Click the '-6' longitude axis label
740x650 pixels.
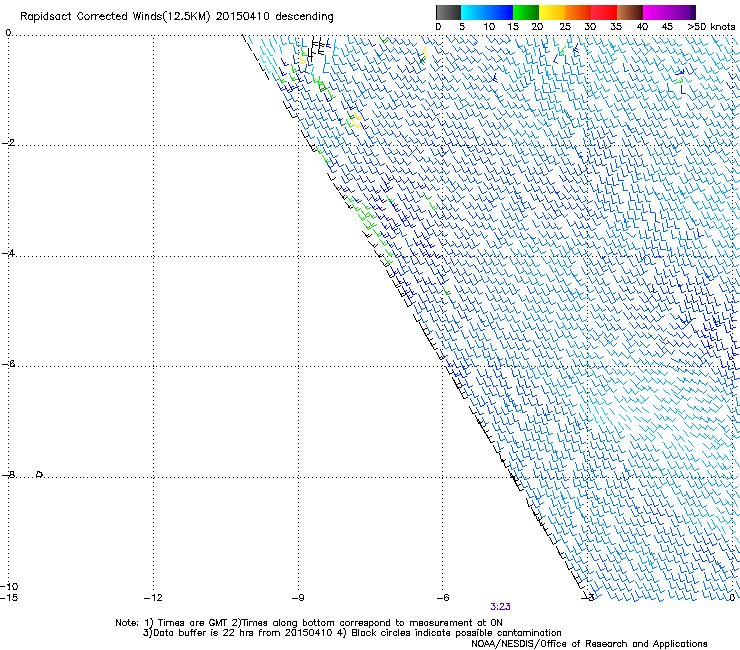[443, 598]
